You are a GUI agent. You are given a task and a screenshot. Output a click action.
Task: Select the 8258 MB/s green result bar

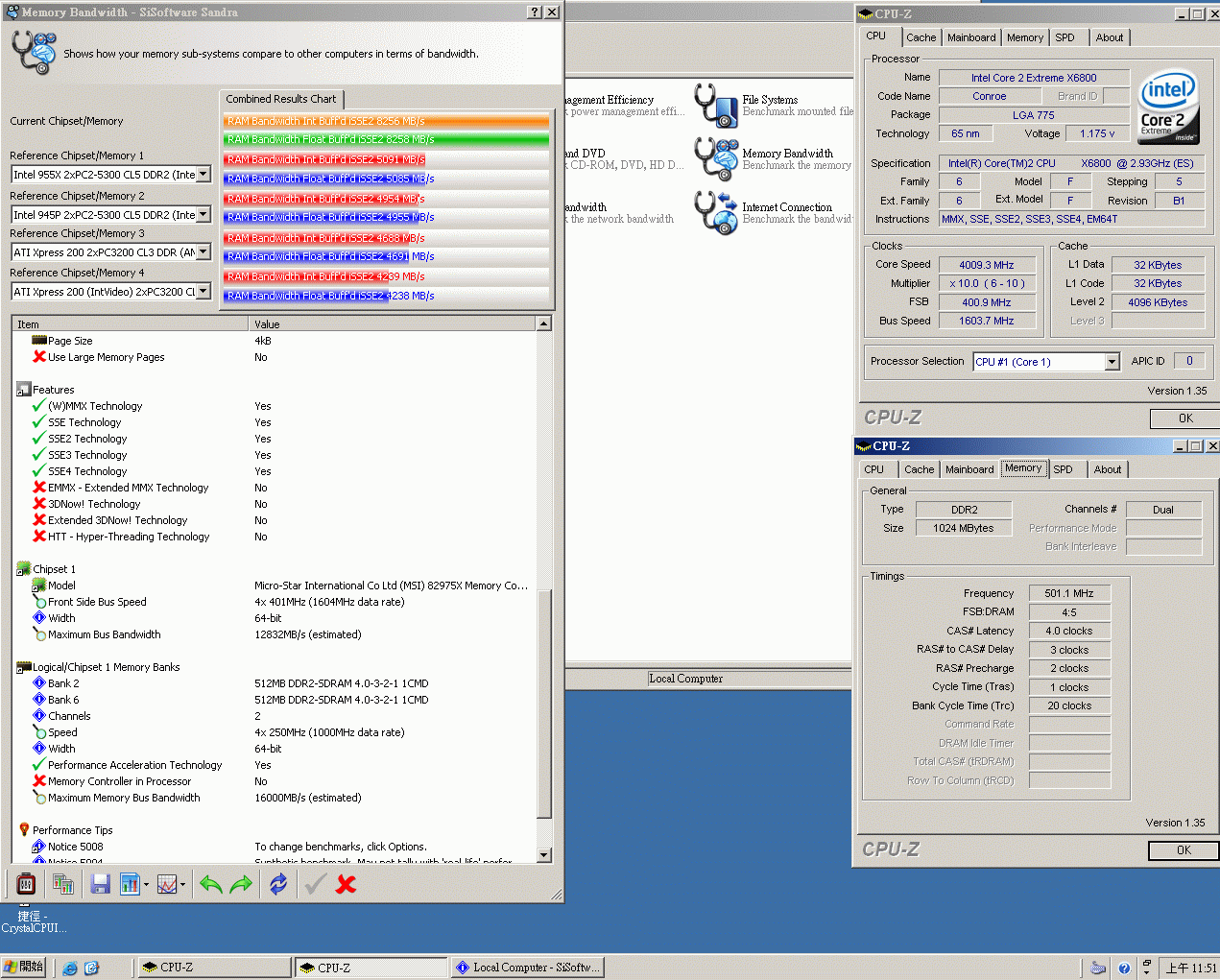(x=386, y=139)
